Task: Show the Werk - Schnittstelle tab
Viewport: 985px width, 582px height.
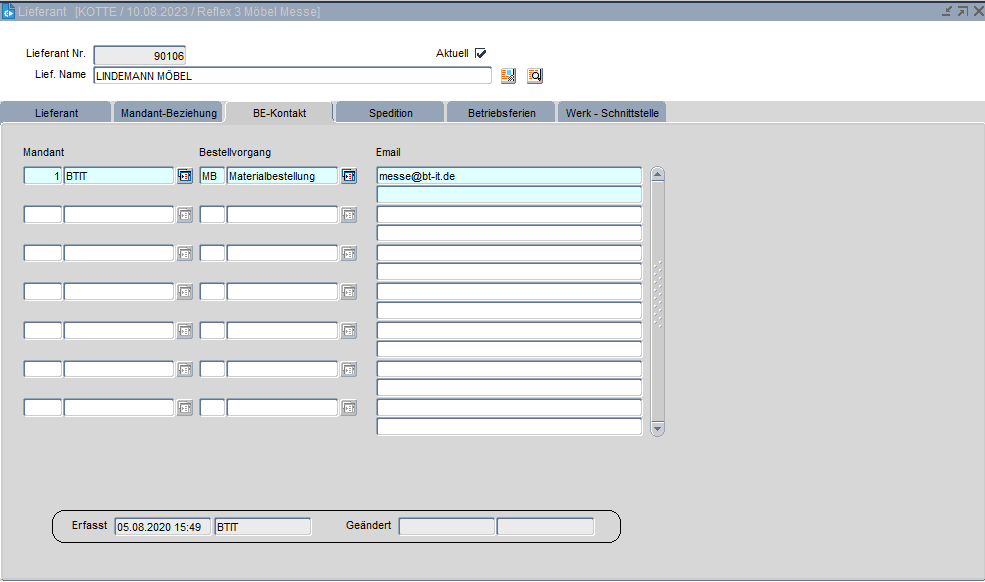Action: click(612, 113)
